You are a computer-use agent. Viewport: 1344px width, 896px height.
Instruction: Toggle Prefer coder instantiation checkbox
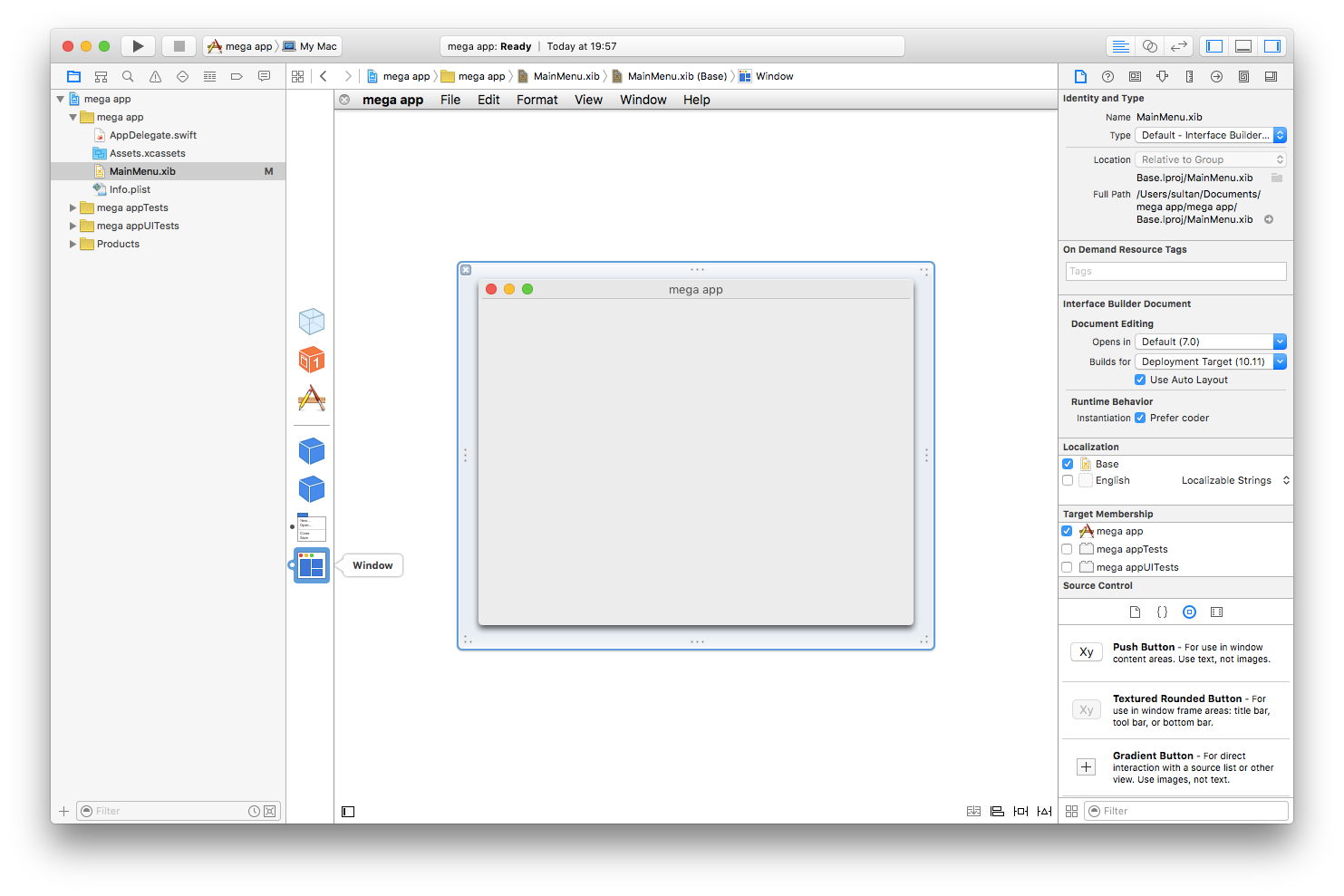point(1140,418)
